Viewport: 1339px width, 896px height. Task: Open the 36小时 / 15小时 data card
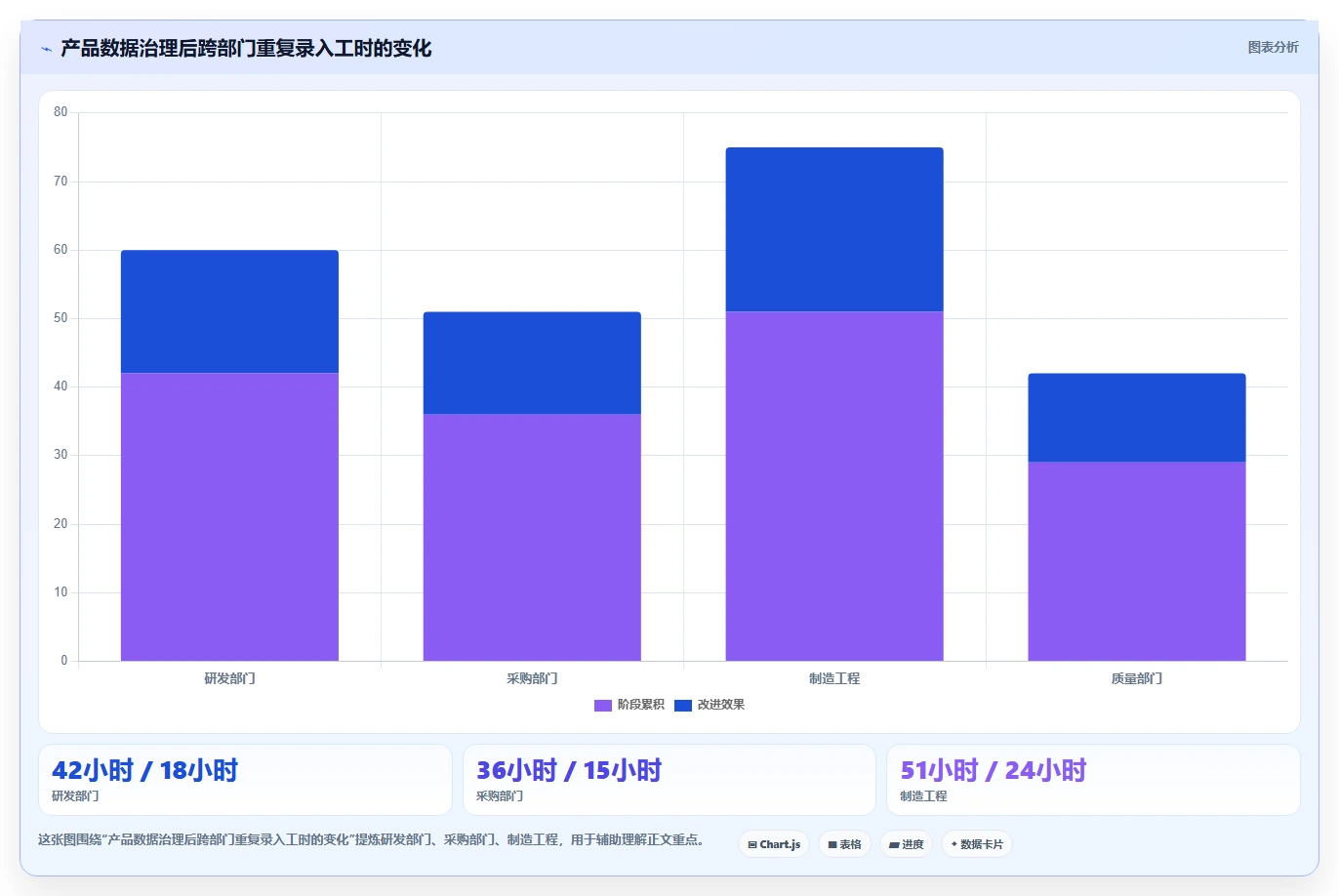(x=669, y=780)
